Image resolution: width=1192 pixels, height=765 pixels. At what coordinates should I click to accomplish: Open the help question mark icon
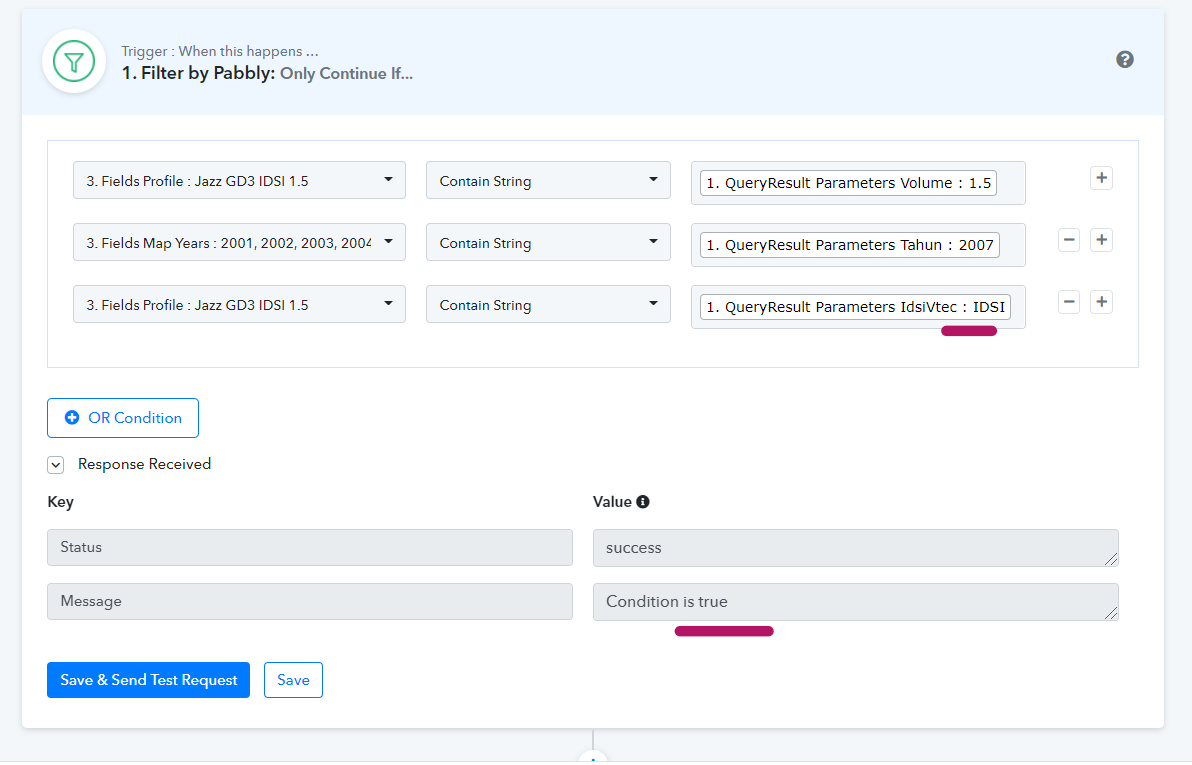(1125, 60)
